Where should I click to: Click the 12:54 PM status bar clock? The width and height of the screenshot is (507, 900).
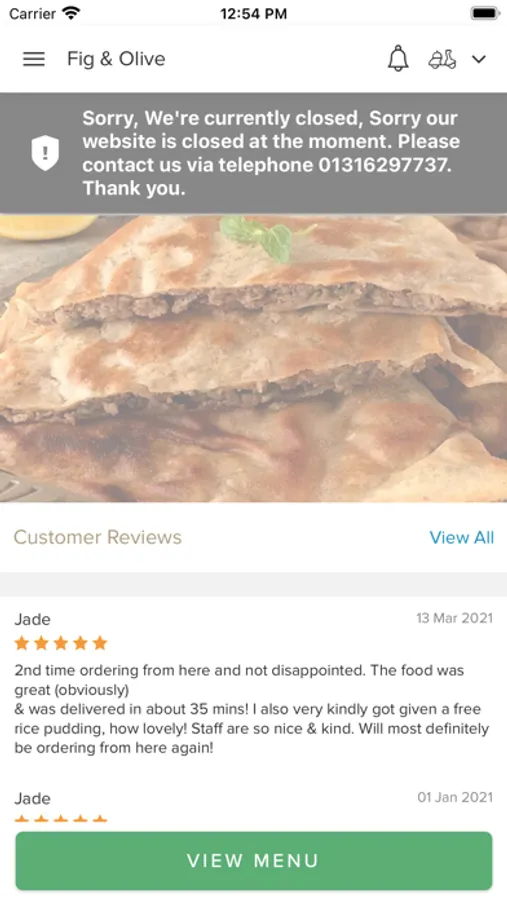click(x=253, y=14)
